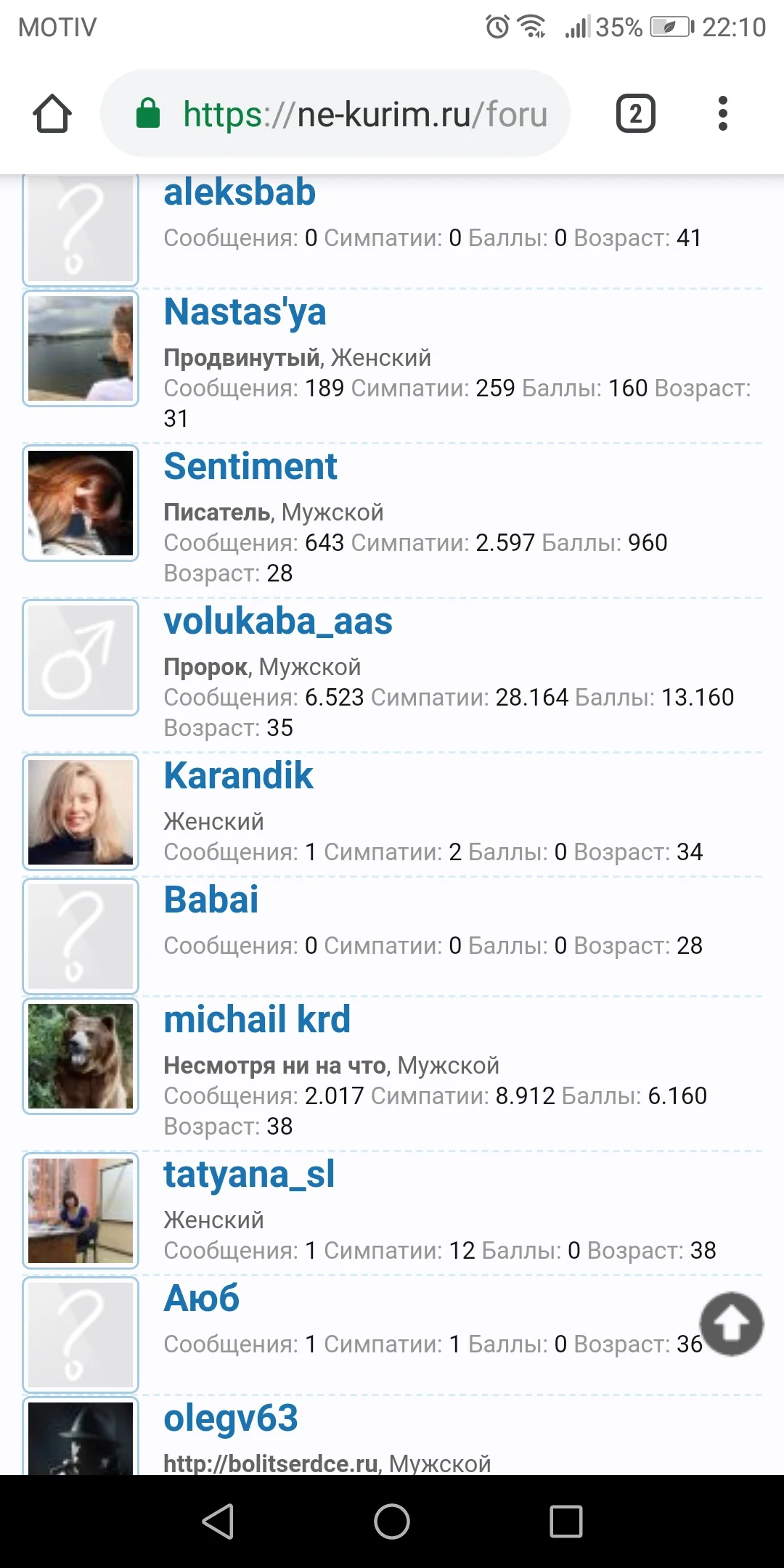The image size is (784, 1568).
Task: Tap the browser home icon
Action: click(52, 114)
